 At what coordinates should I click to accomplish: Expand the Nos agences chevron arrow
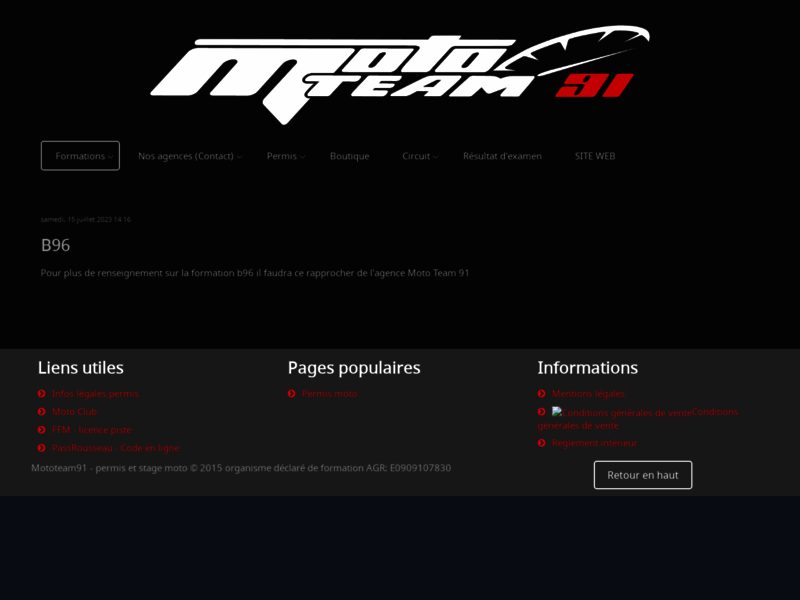click(x=239, y=157)
